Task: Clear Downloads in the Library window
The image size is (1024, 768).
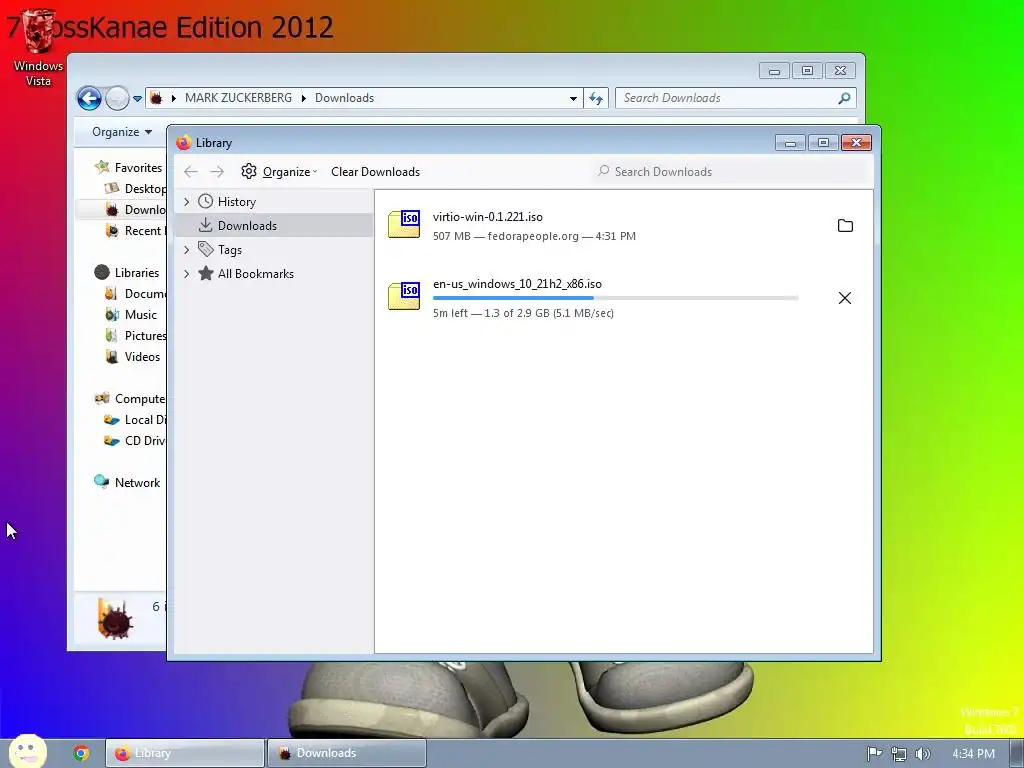Action: pyautogui.click(x=376, y=172)
